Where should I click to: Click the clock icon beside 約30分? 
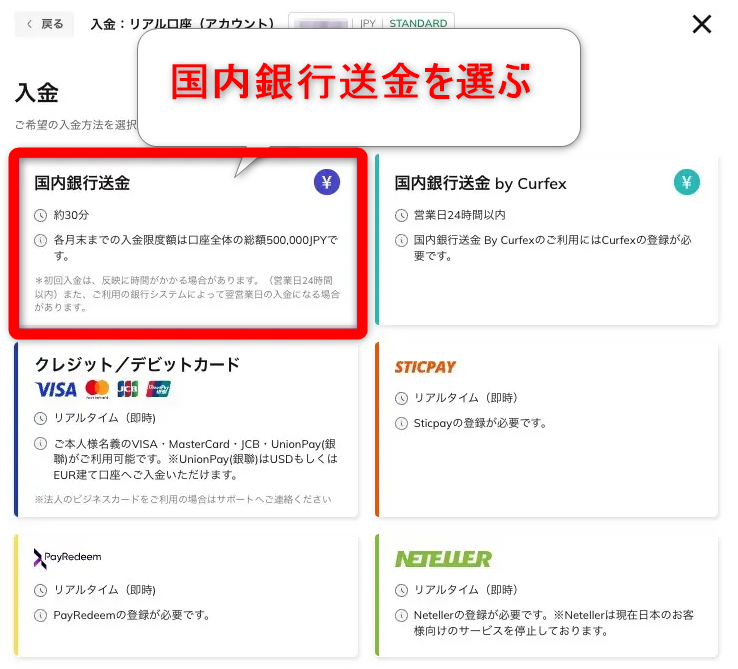[x=40, y=215]
